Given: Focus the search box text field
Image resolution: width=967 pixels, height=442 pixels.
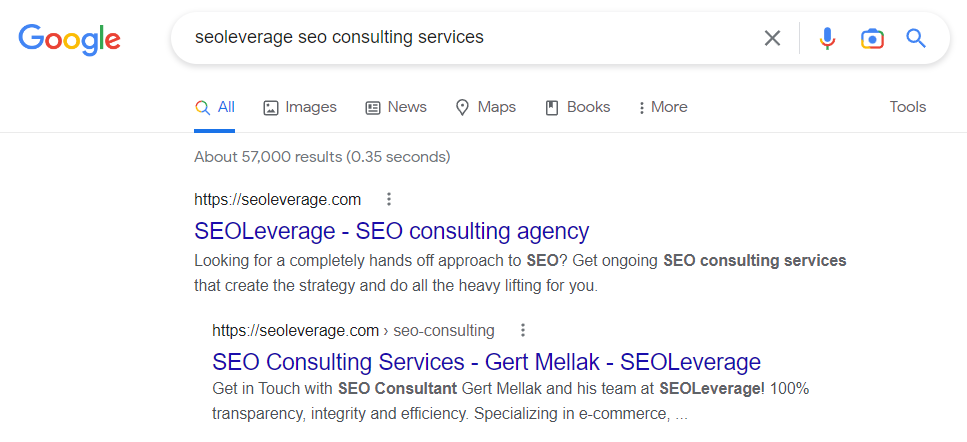Looking at the screenshot, I should pyautogui.click(x=460, y=38).
